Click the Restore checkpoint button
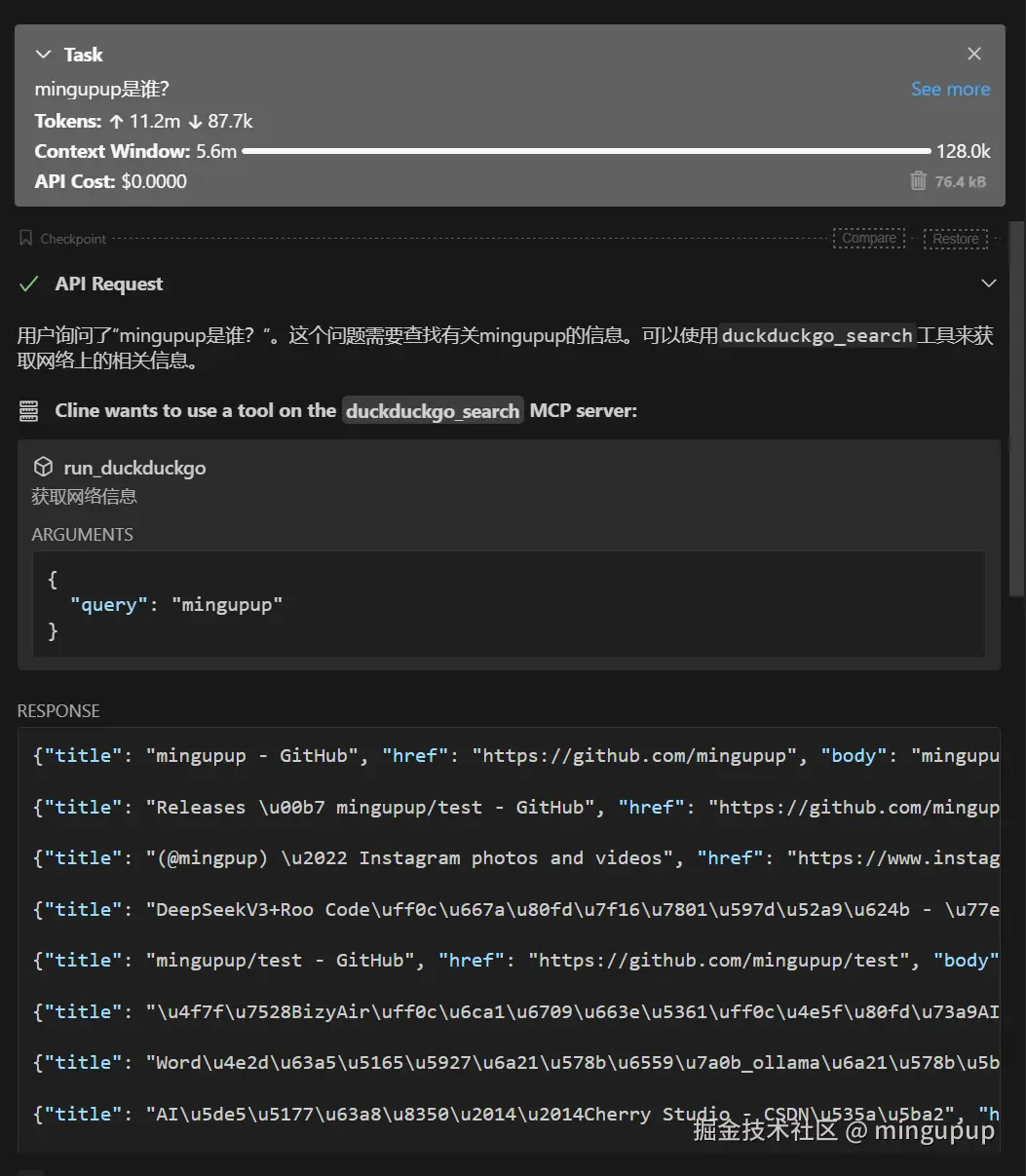 [x=955, y=239]
